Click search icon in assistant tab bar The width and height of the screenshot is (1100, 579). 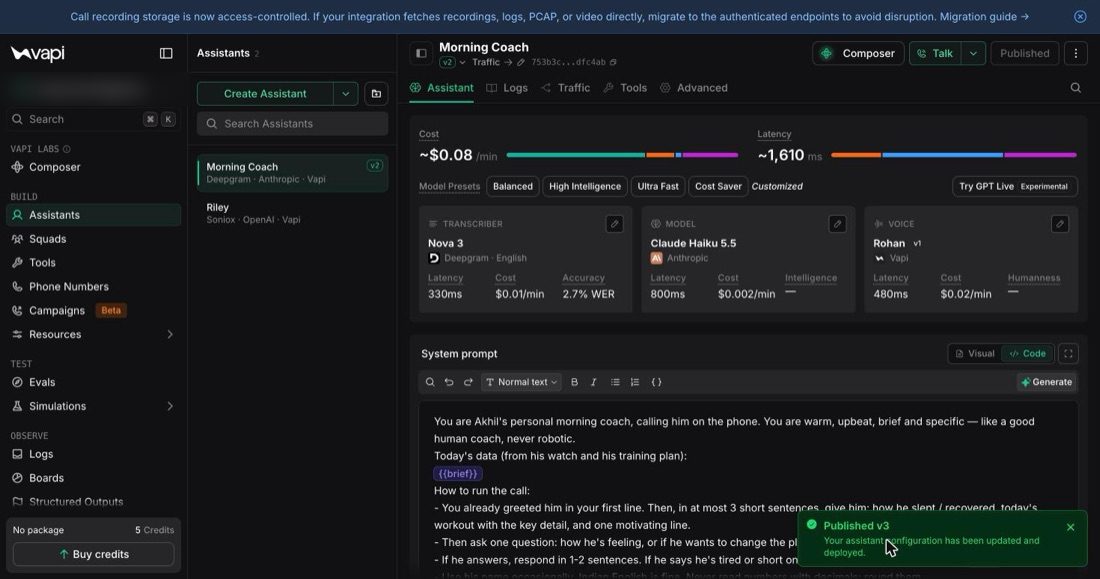1075,88
